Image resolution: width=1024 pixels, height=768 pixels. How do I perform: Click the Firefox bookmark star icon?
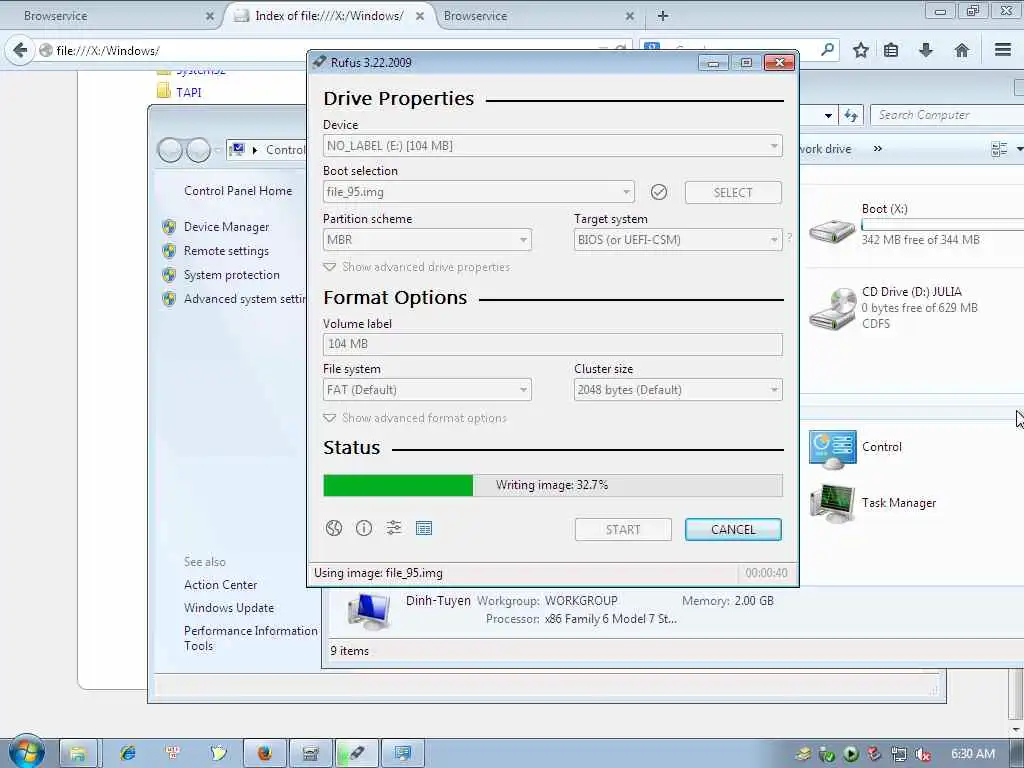click(861, 50)
